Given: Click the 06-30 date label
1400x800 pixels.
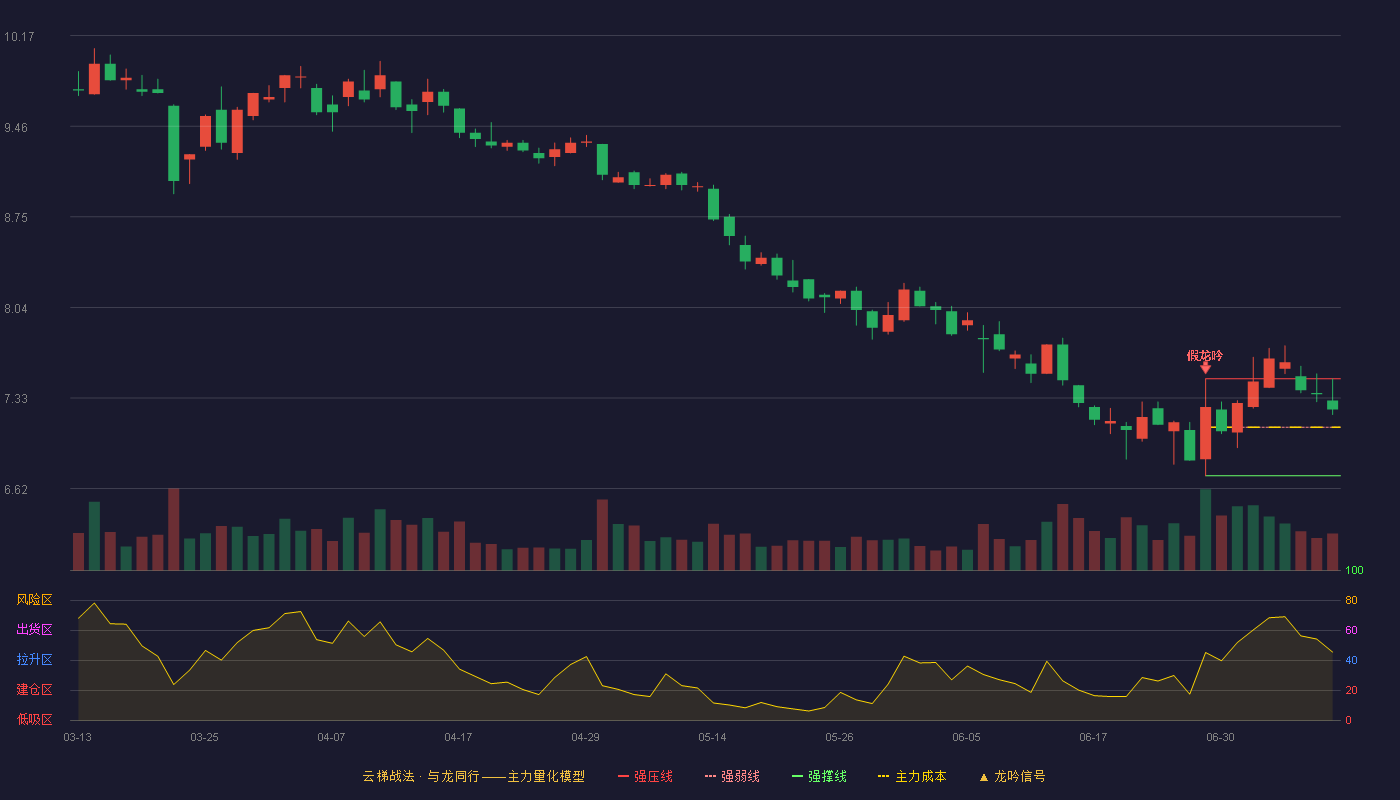Looking at the screenshot, I should 1220,737.
